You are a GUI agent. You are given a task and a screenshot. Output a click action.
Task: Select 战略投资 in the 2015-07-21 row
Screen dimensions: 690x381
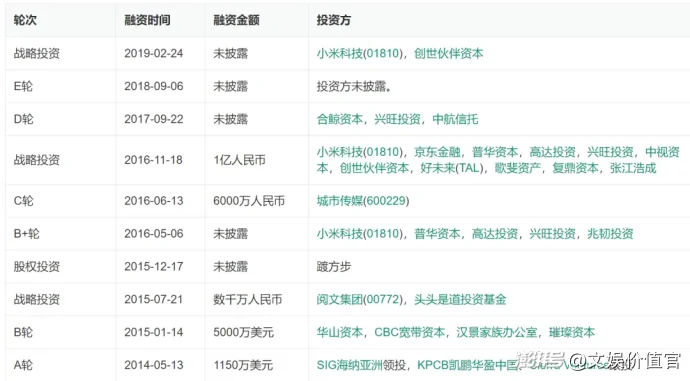[37, 300]
